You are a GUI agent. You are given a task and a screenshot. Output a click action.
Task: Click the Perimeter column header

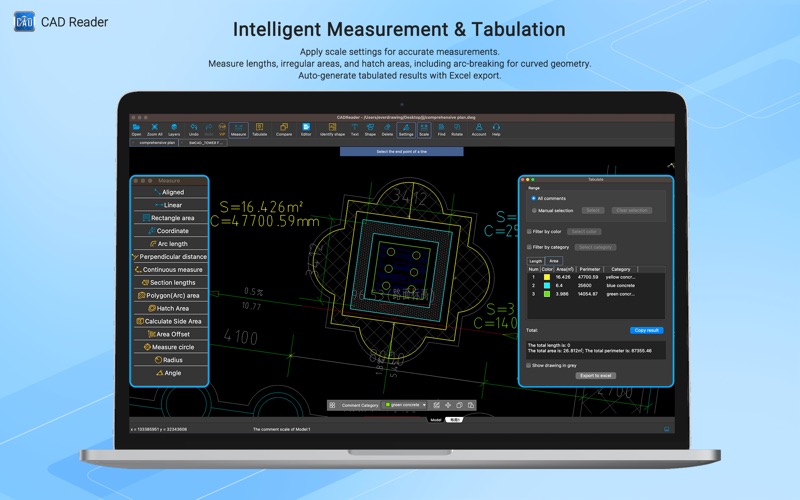click(x=590, y=269)
